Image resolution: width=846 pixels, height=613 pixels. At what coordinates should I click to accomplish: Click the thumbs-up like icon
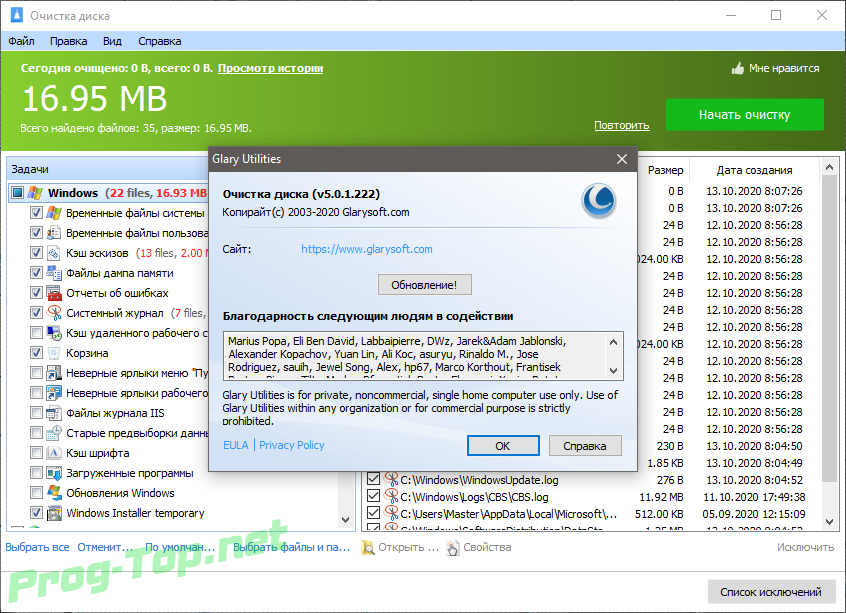click(738, 68)
